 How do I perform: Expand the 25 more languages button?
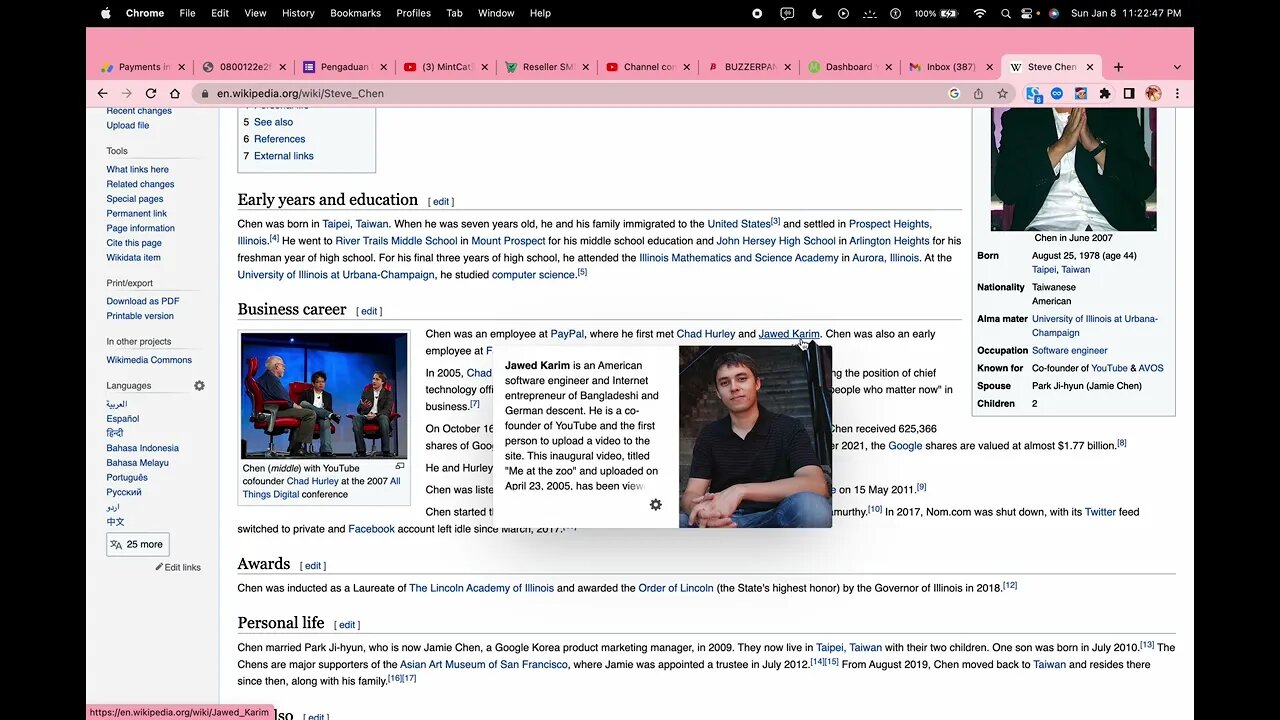[x=137, y=544]
